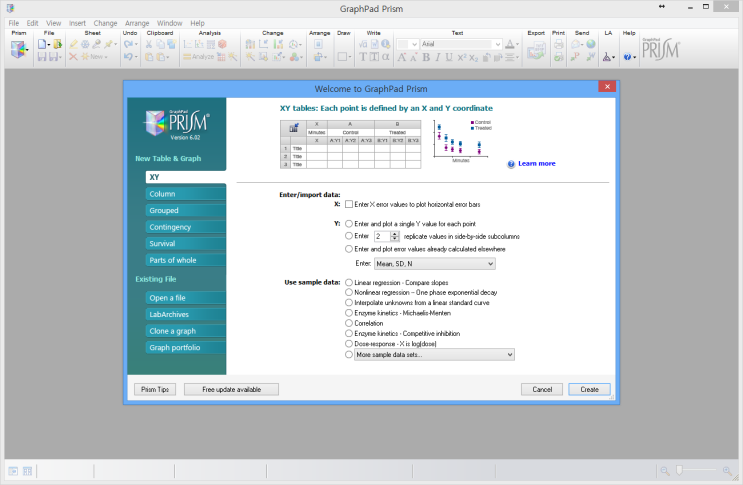Click the Superscript x² icon
Viewport: 743px width, 485px height.
tap(462, 57)
